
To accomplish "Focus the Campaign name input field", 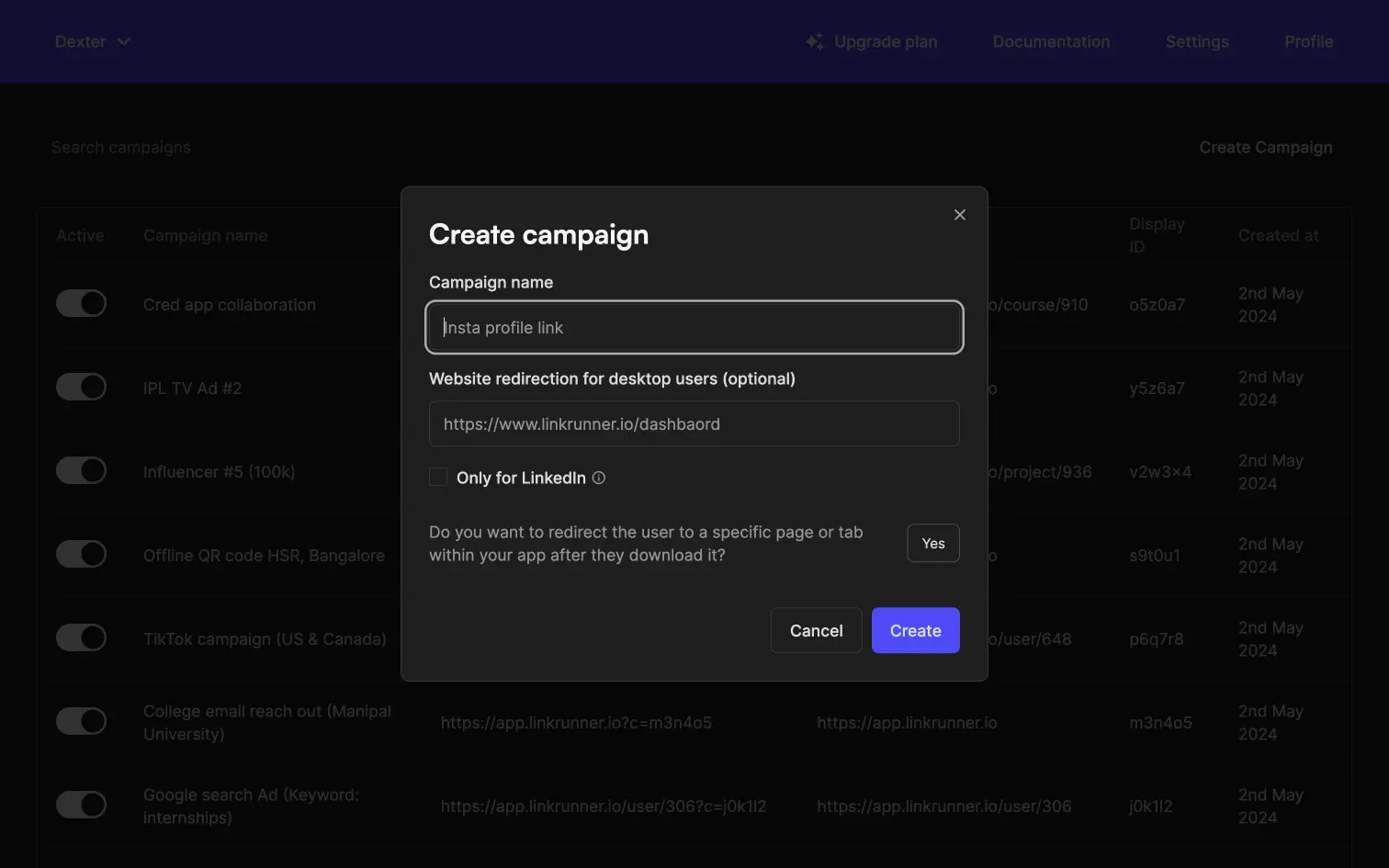I will tap(694, 328).
